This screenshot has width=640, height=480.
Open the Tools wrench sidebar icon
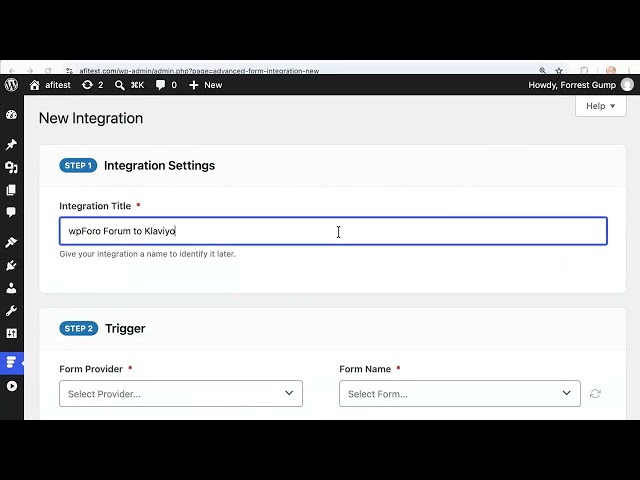(x=11, y=311)
